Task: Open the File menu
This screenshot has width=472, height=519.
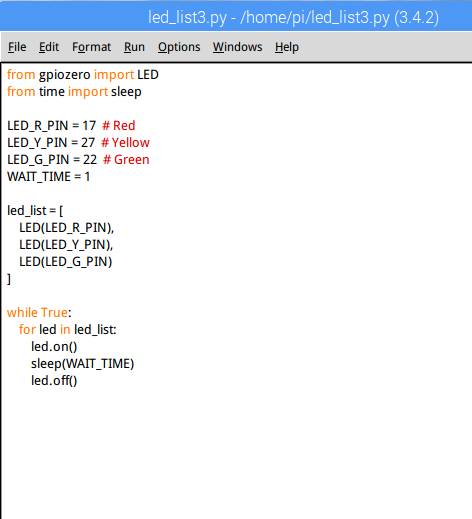Action: (x=17, y=47)
